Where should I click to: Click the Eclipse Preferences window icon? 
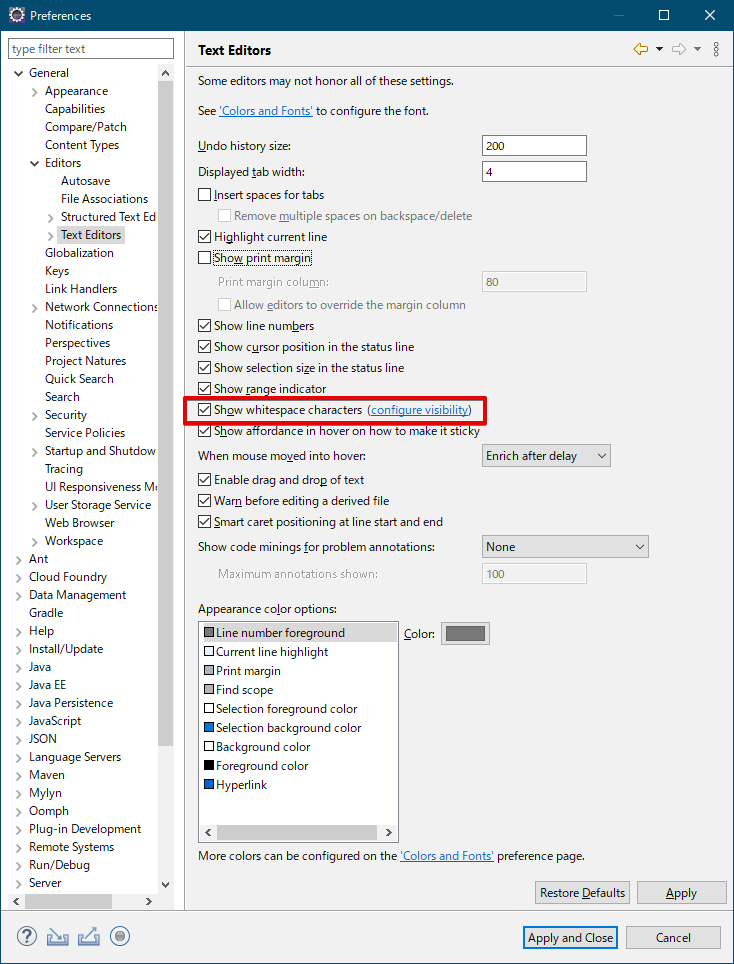click(x=16, y=15)
